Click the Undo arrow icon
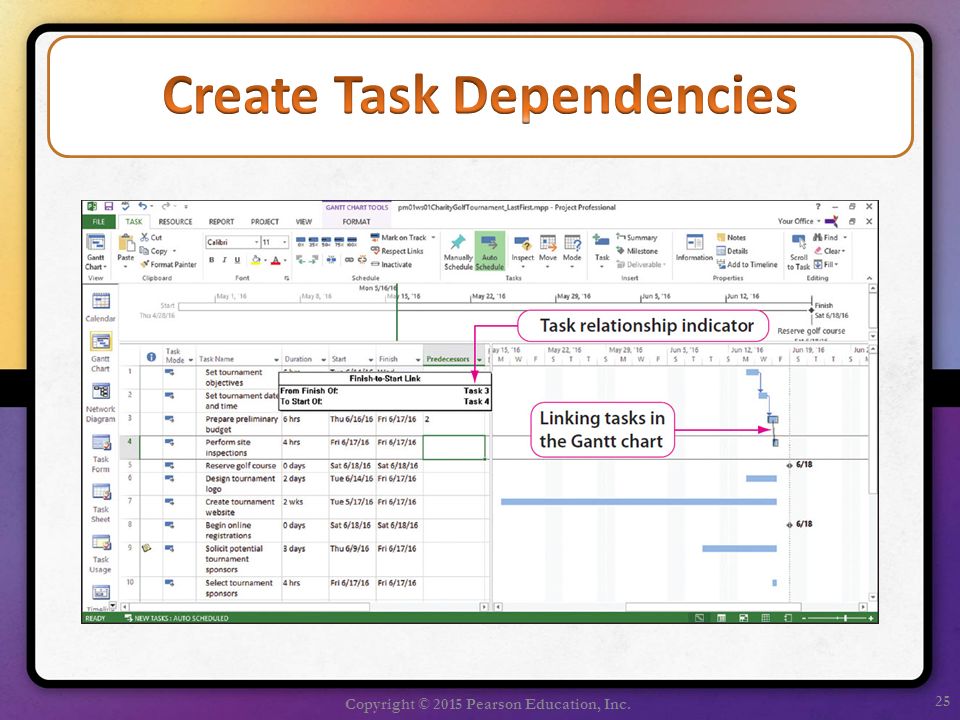 click(x=142, y=206)
